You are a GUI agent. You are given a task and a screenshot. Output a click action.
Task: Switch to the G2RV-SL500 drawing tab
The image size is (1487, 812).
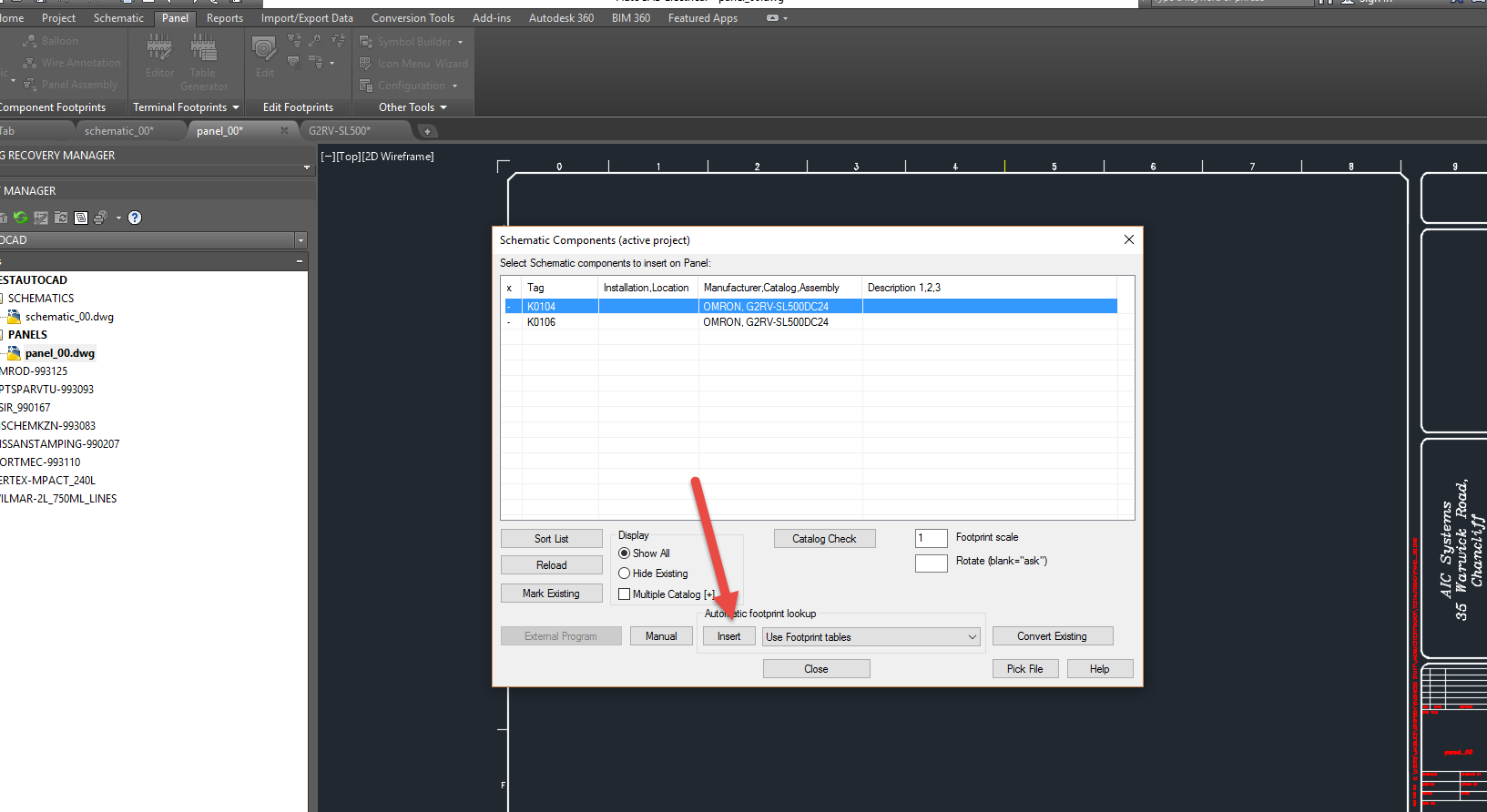[x=340, y=131]
